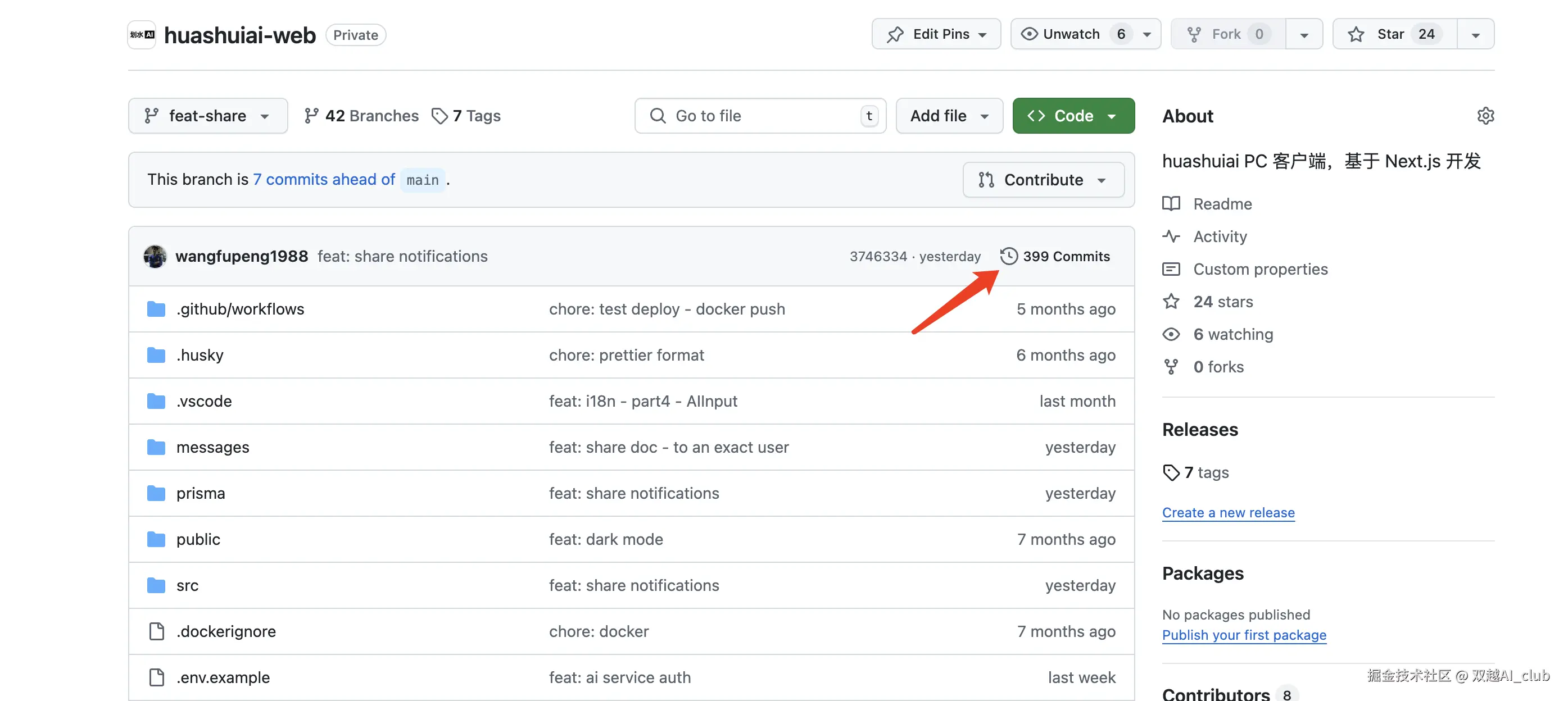The image size is (1568, 701).
Task: Click the src folder icon
Action: 156,585
